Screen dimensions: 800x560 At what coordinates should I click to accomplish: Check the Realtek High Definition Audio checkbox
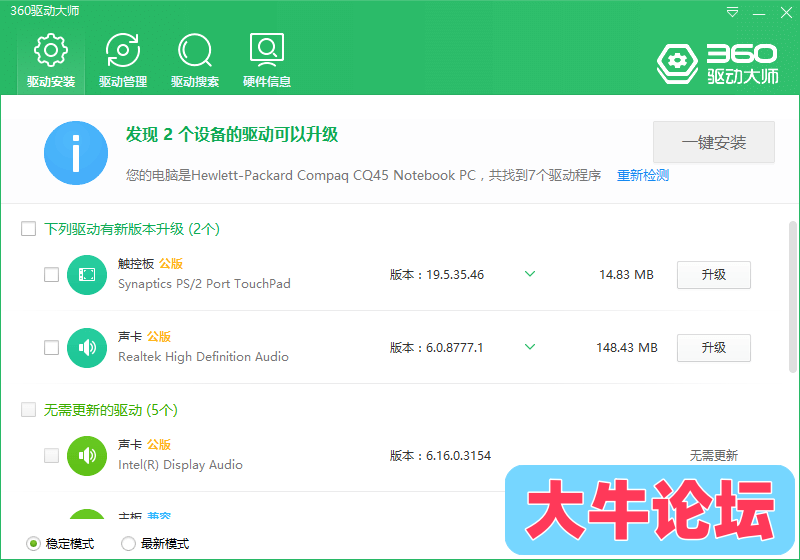(52, 347)
